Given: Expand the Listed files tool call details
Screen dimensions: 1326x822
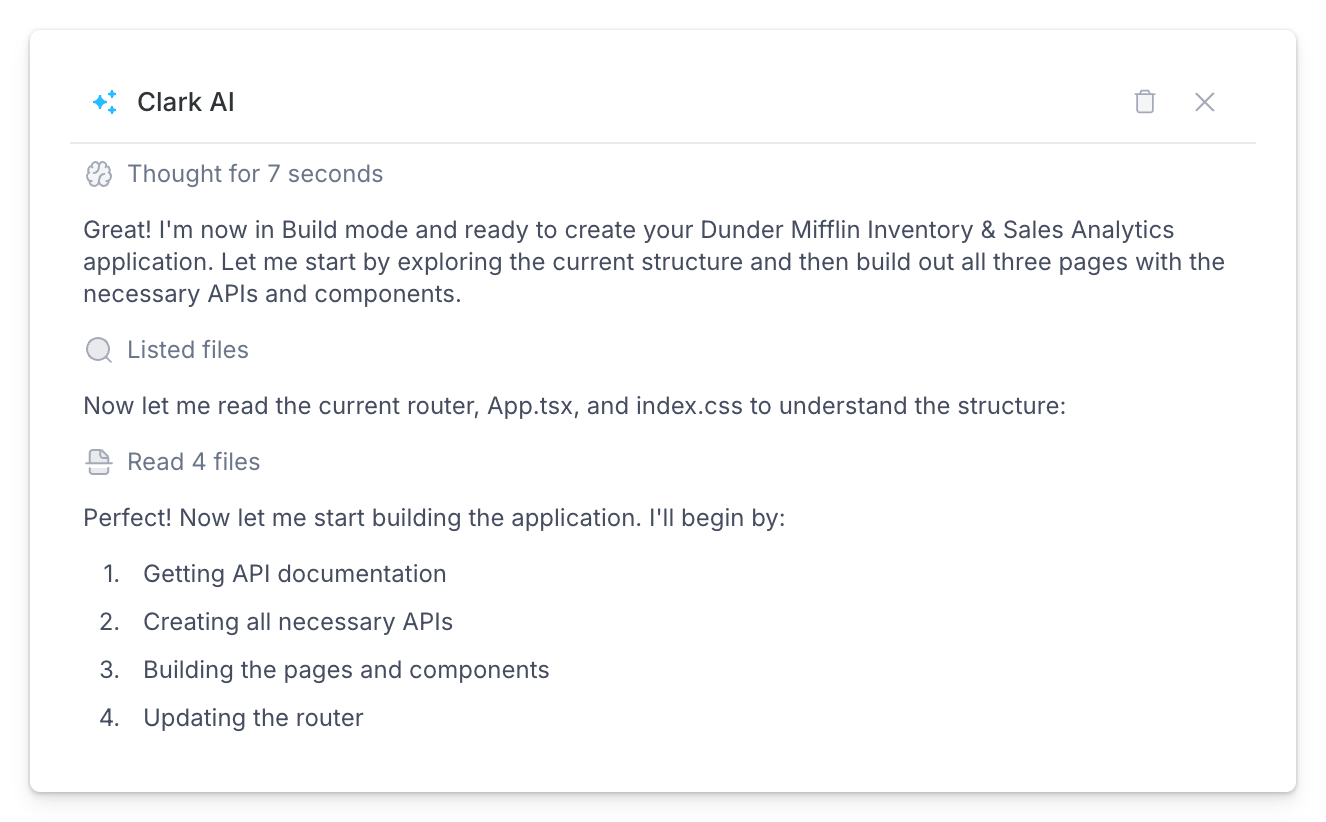Looking at the screenshot, I should click(x=187, y=350).
